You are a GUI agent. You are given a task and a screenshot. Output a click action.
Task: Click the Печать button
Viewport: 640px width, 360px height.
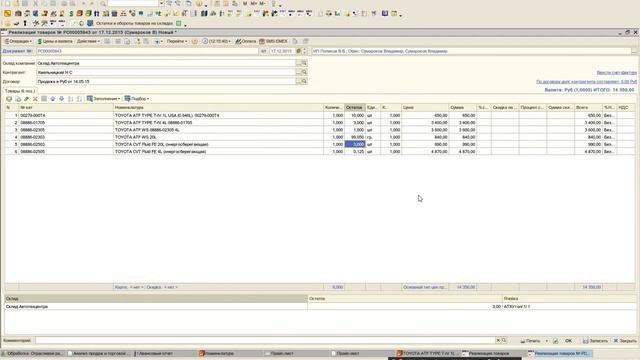coord(531,340)
